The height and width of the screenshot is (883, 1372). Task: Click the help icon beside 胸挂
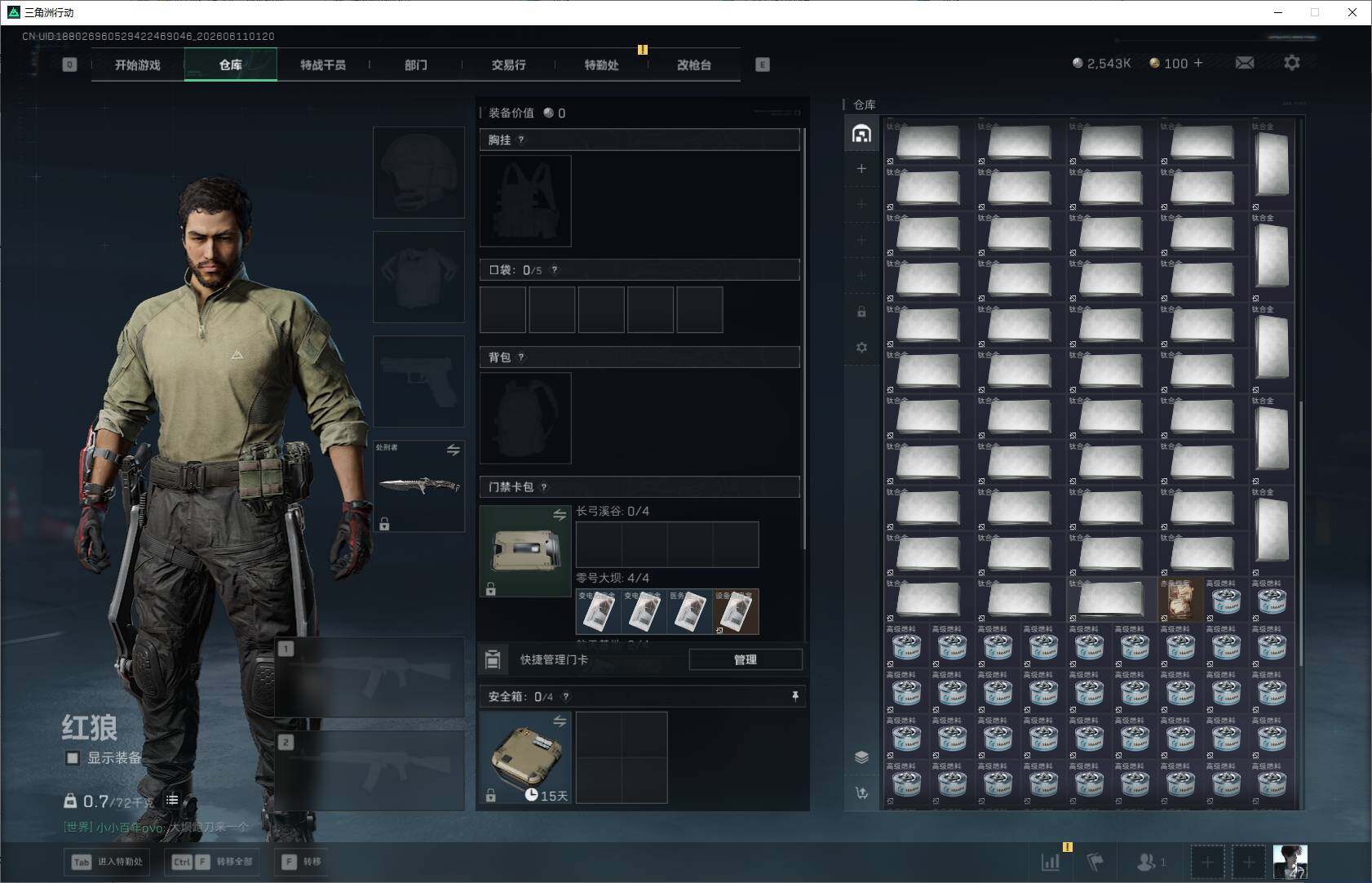coord(521,140)
